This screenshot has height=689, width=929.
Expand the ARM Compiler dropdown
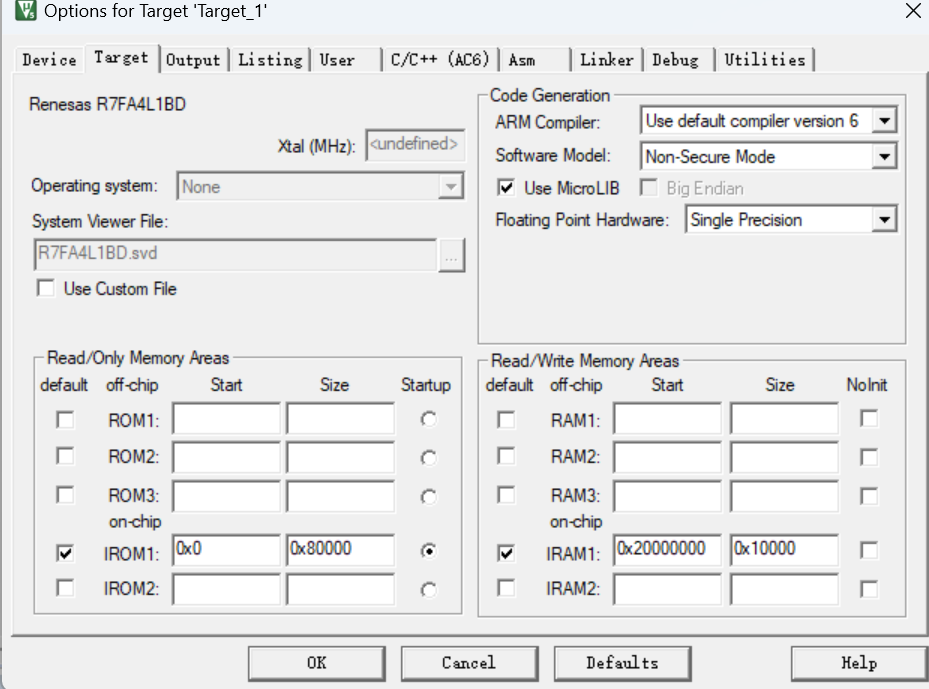coord(885,121)
